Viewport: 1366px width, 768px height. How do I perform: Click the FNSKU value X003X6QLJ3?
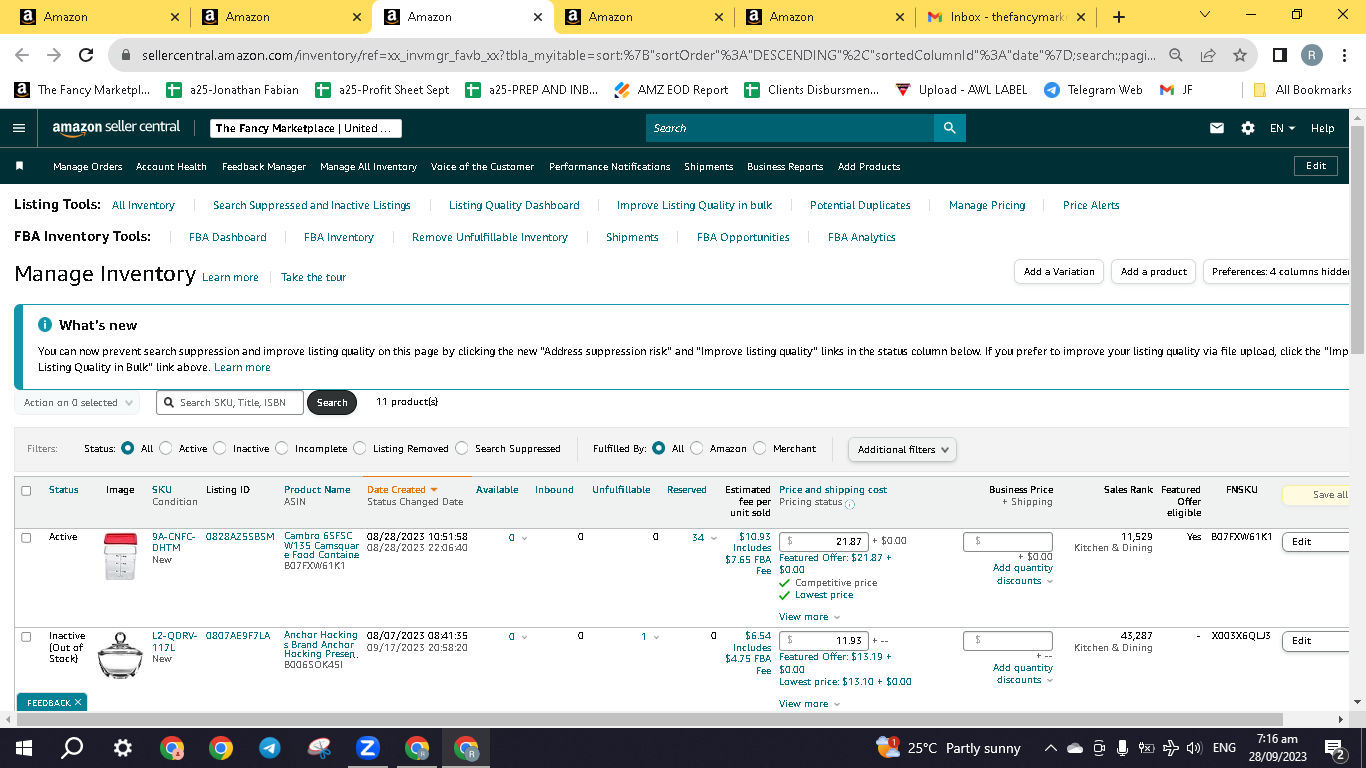pos(1241,636)
